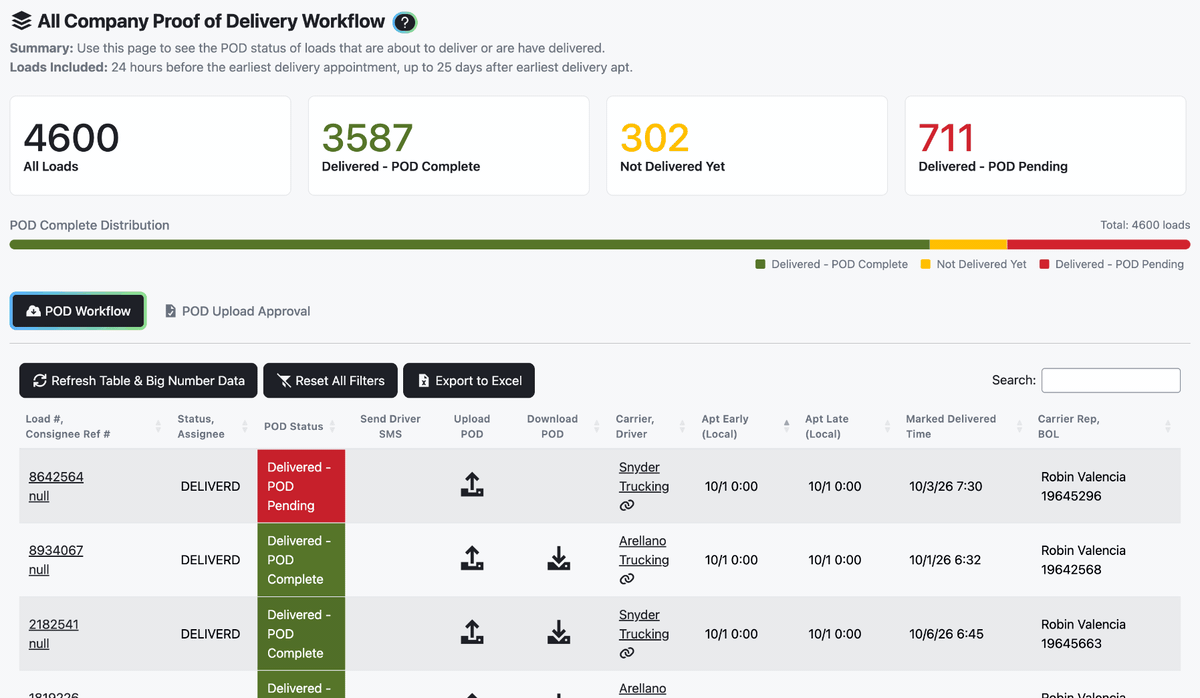Image resolution: width=1200 pixels, height=698 pixels.
Task: Sort by POD Status column
Action: coord(301,426)
